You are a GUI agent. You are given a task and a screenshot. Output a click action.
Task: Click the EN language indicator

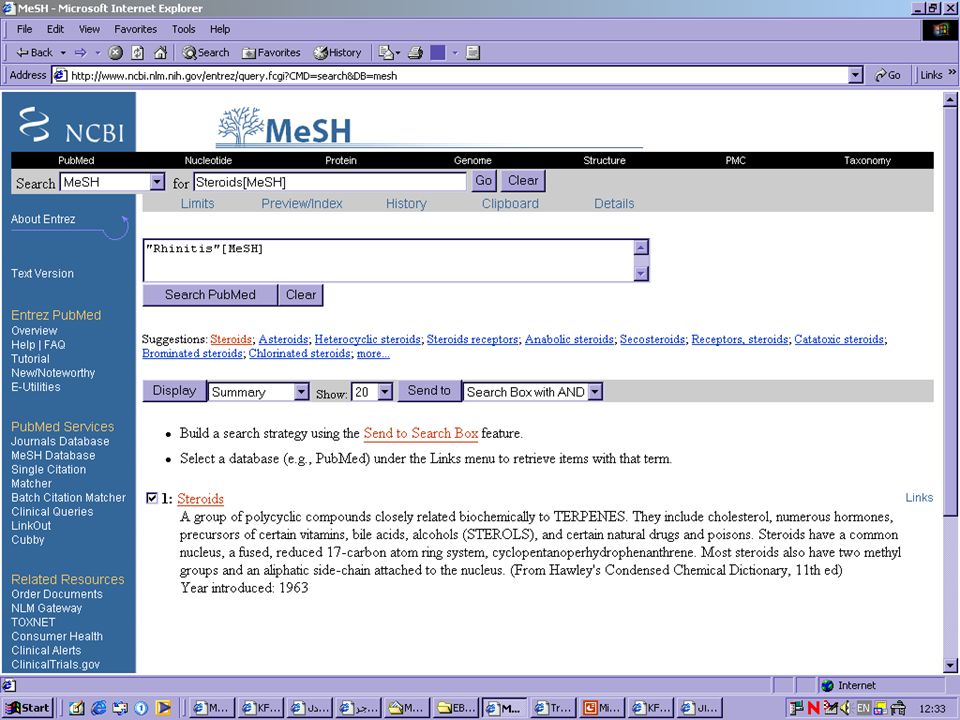pos(863,708)
